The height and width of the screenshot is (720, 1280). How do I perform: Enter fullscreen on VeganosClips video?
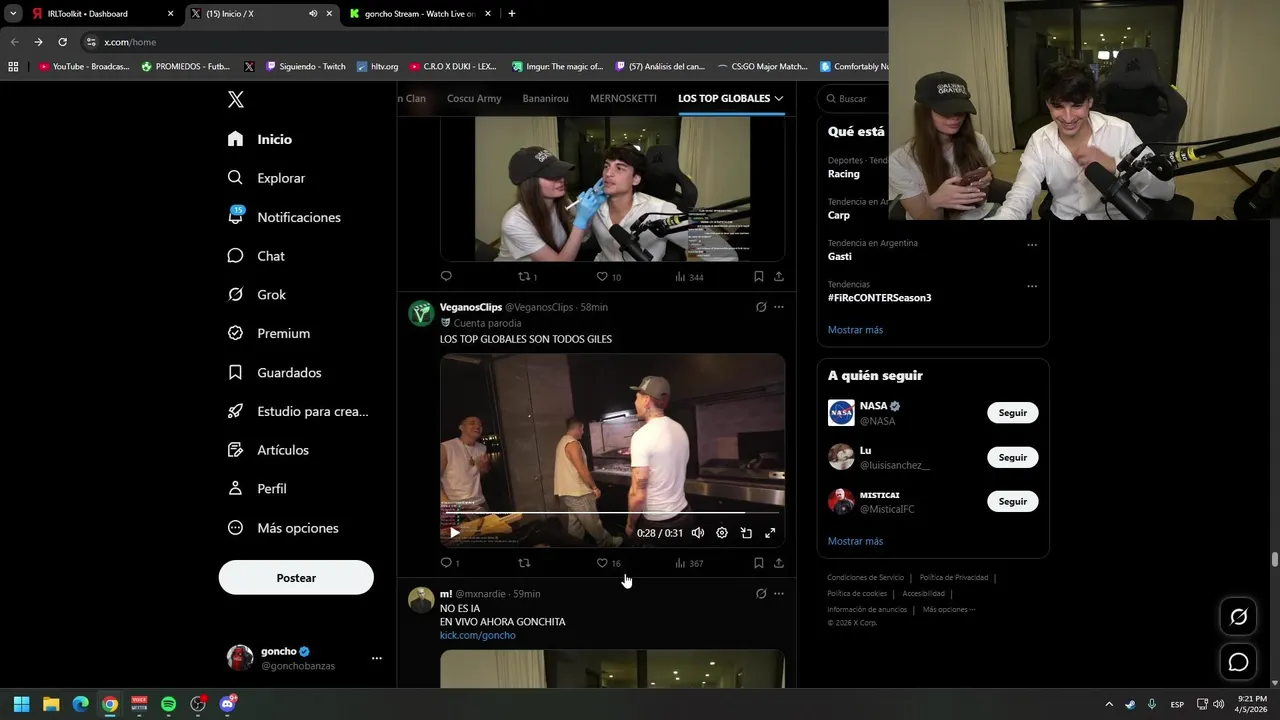click(x=770, y=533)
